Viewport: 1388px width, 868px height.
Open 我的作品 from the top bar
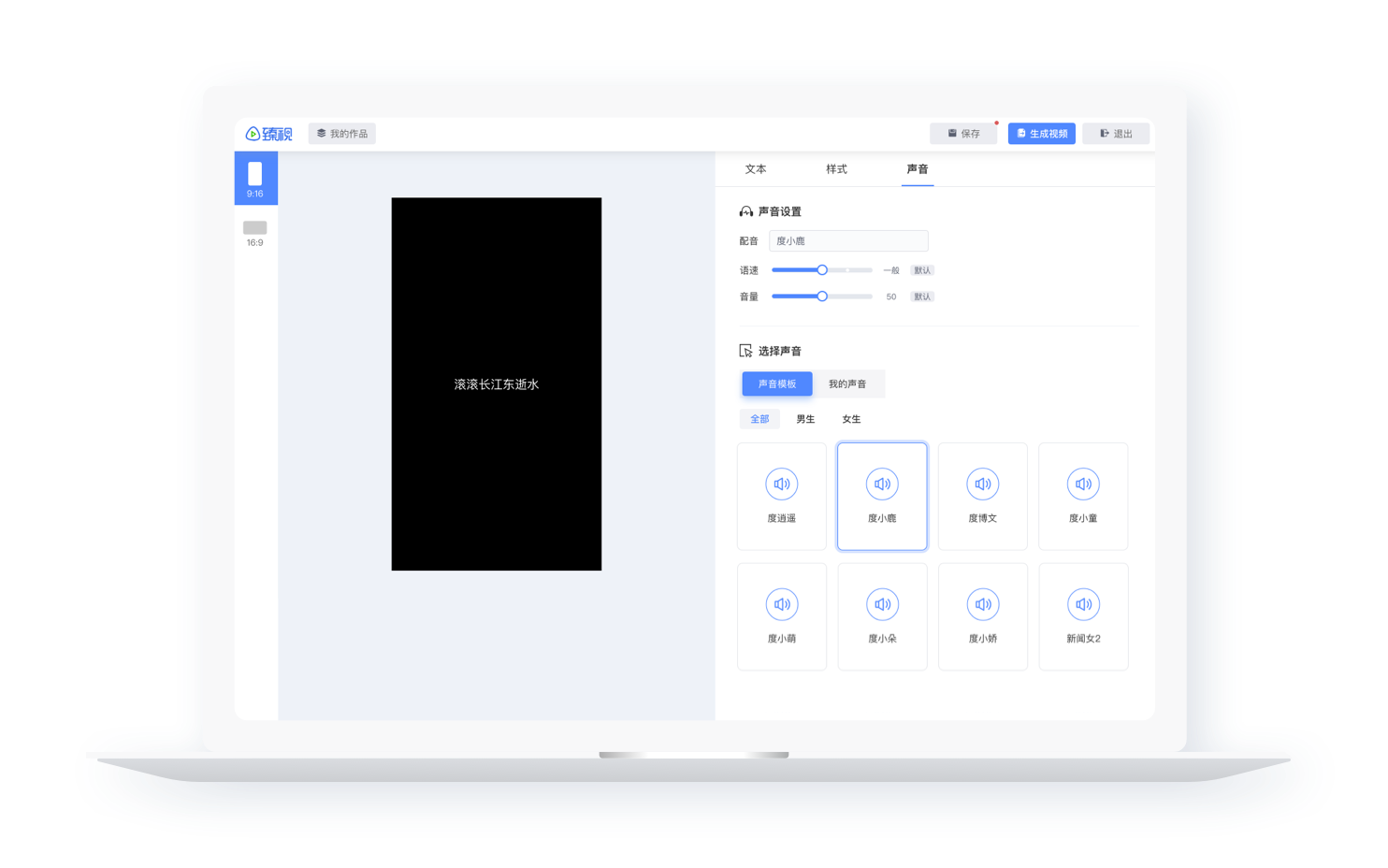click(x=342, y=134)
